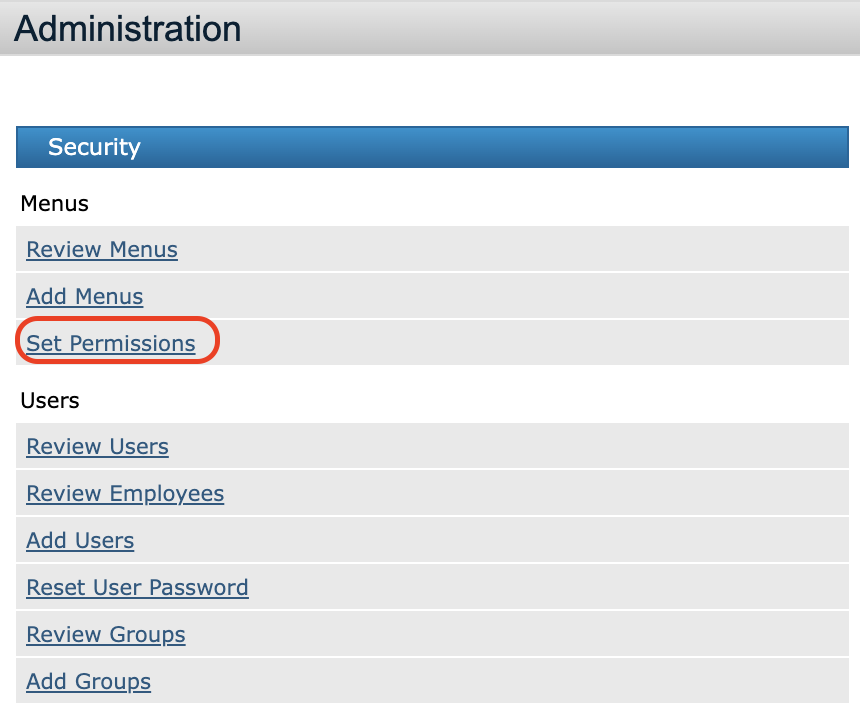Click the Menus subsection label

click(55, 204)
